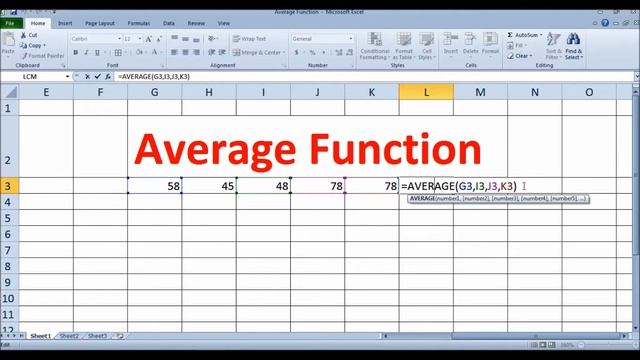The height and width of the screenshot is (360, 640).
Task: Open the Copy dropdown arrow
Action: click(x=44, y=45)
